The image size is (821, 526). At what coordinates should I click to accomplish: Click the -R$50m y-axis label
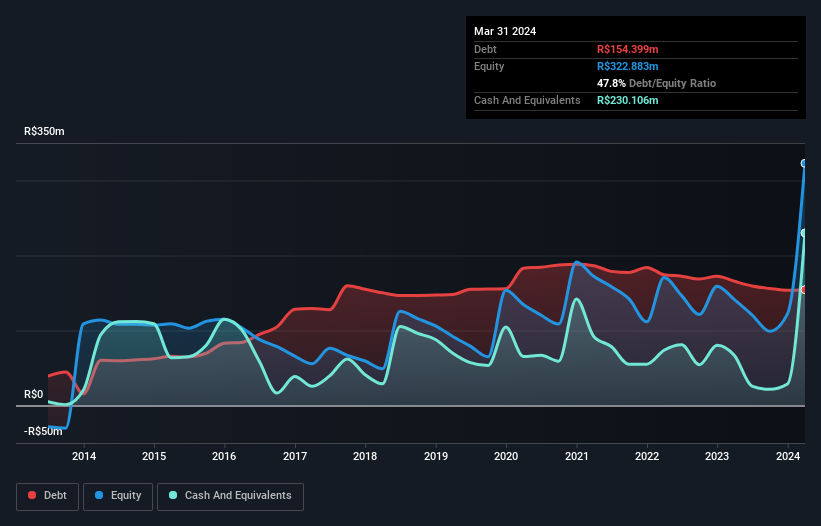pos(43,431)
